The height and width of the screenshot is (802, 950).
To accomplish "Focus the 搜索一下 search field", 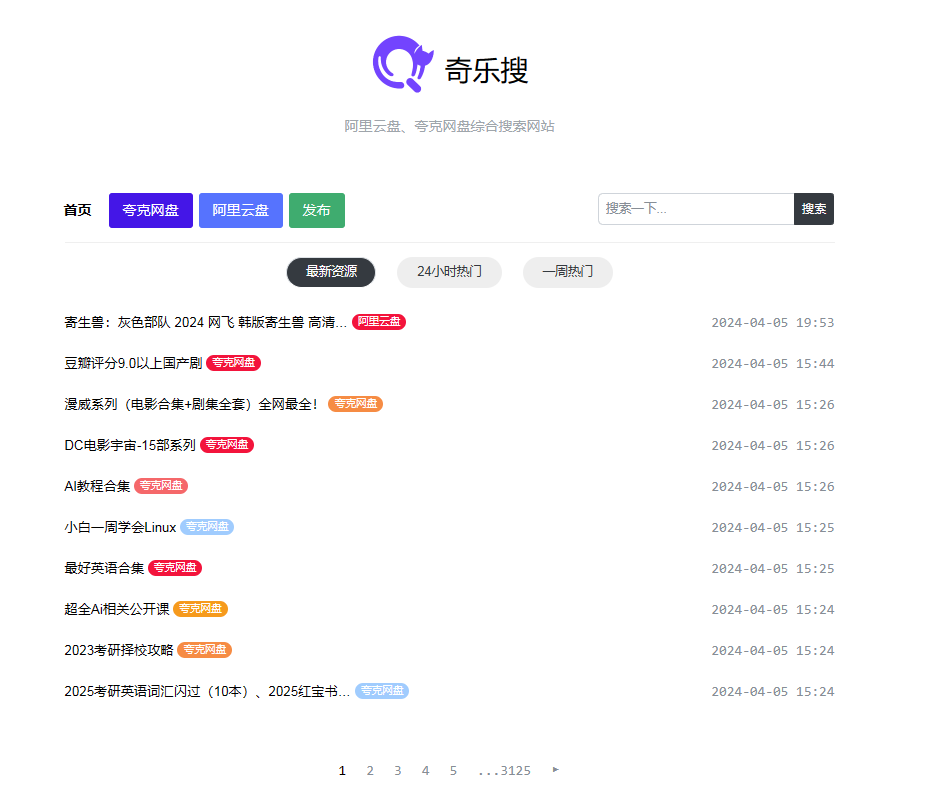I will pos(696,209).
